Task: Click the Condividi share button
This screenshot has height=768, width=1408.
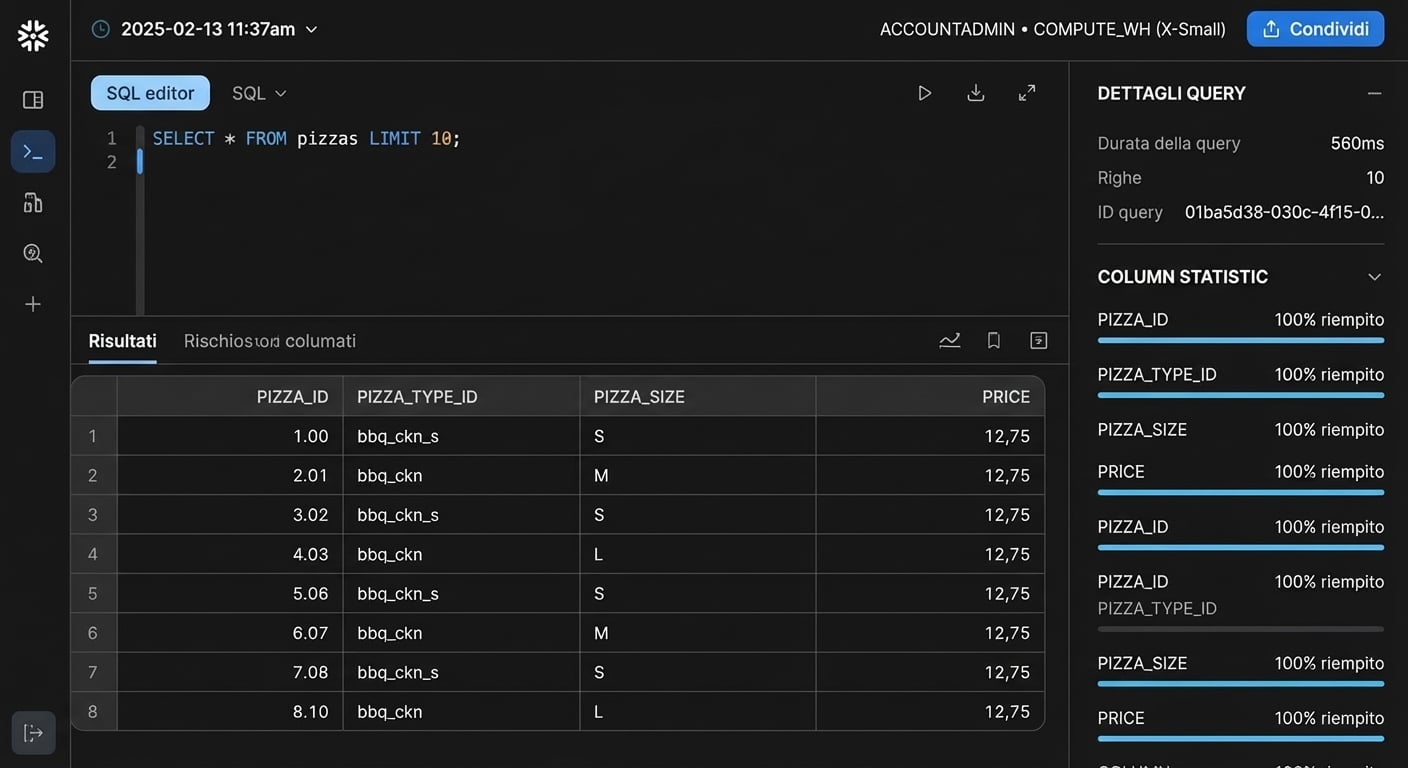Action: [x=1315, y=29]
